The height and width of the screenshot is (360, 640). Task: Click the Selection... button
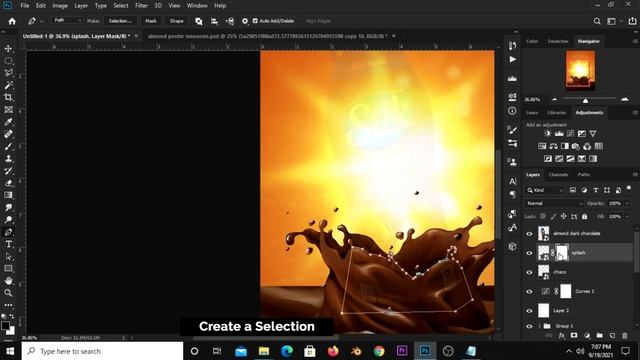120,21
